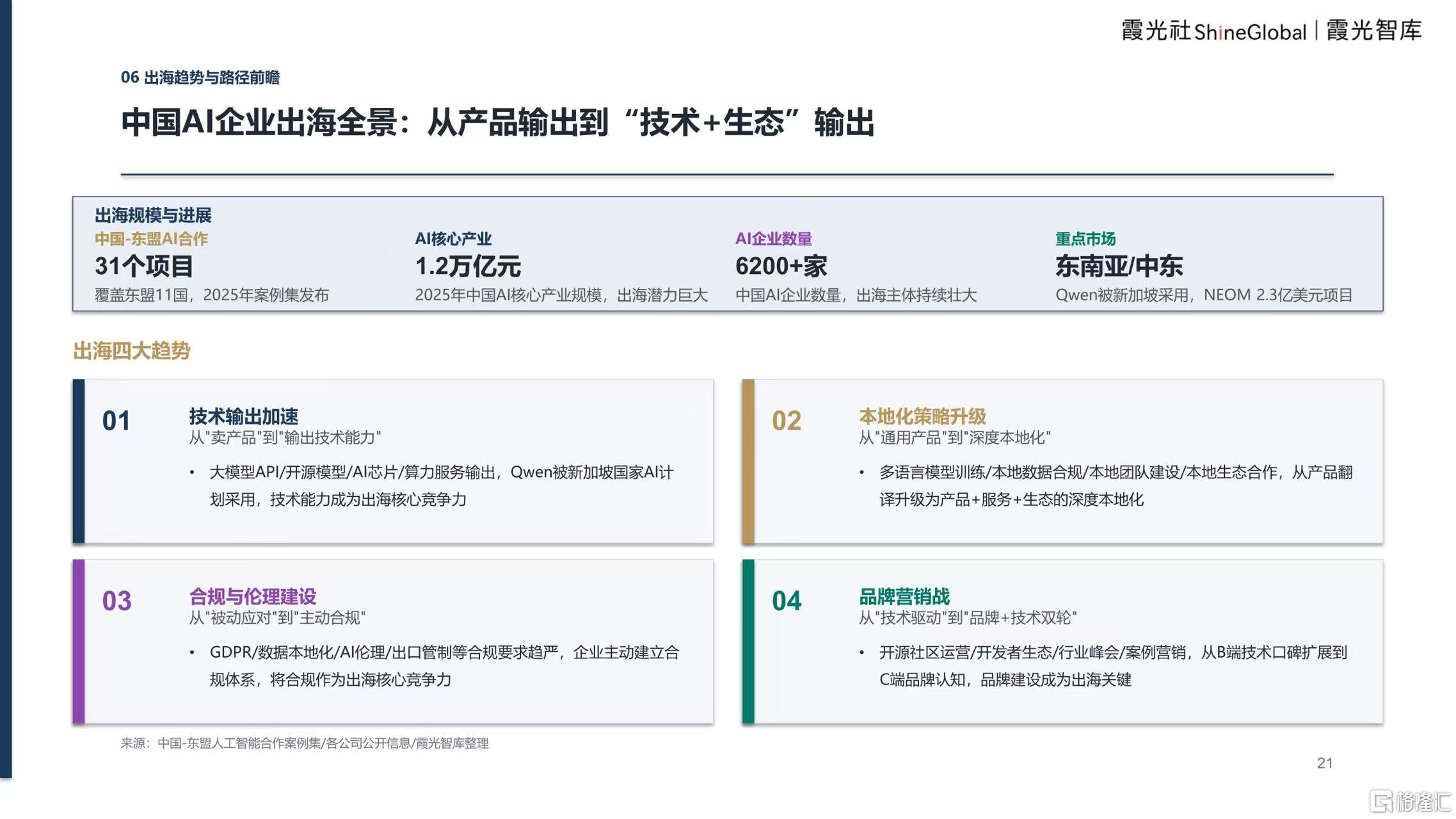Click subtitle 从"通用产品"到"深度本地化"

point(954,437)
